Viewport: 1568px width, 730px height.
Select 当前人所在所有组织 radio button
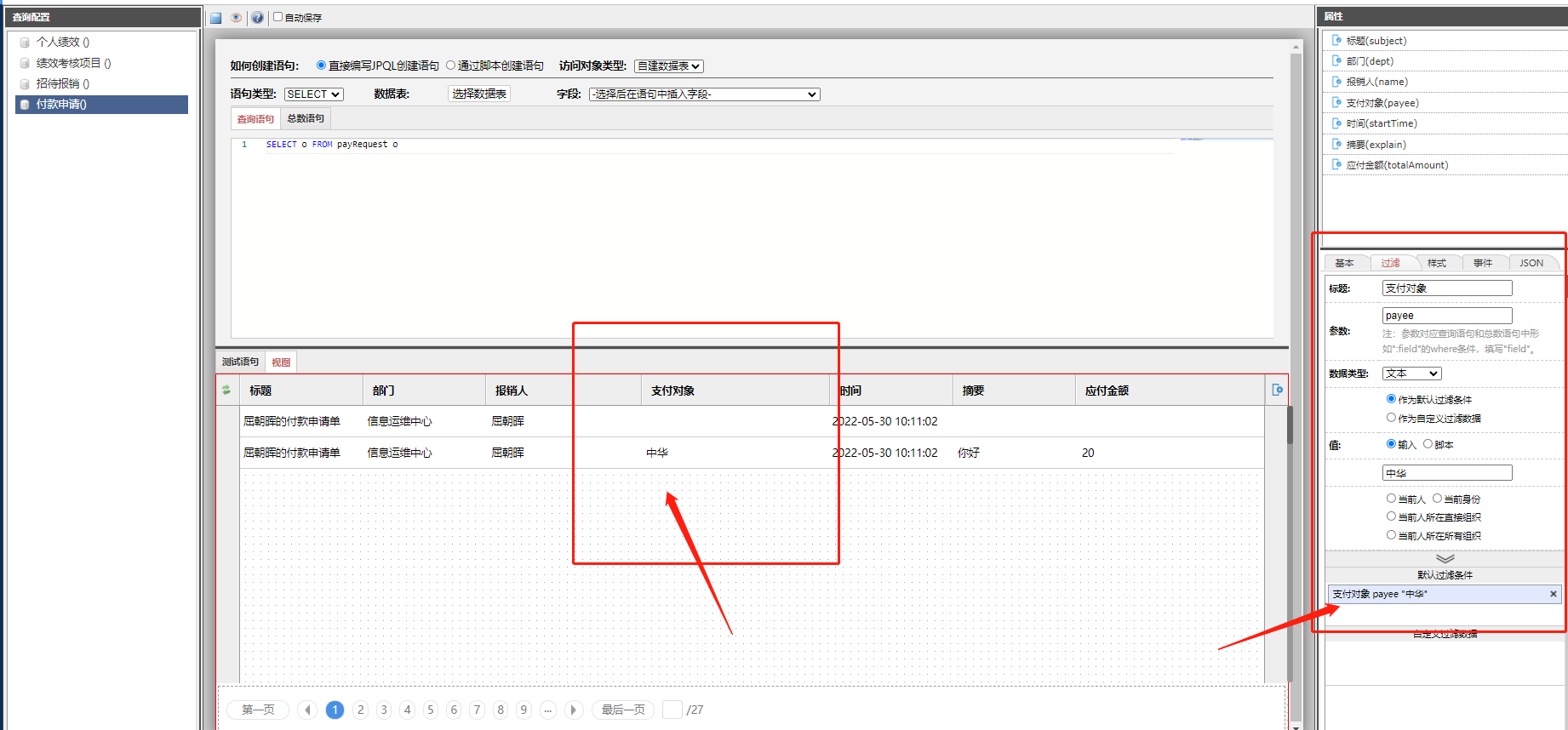(x=1391, y=535)
